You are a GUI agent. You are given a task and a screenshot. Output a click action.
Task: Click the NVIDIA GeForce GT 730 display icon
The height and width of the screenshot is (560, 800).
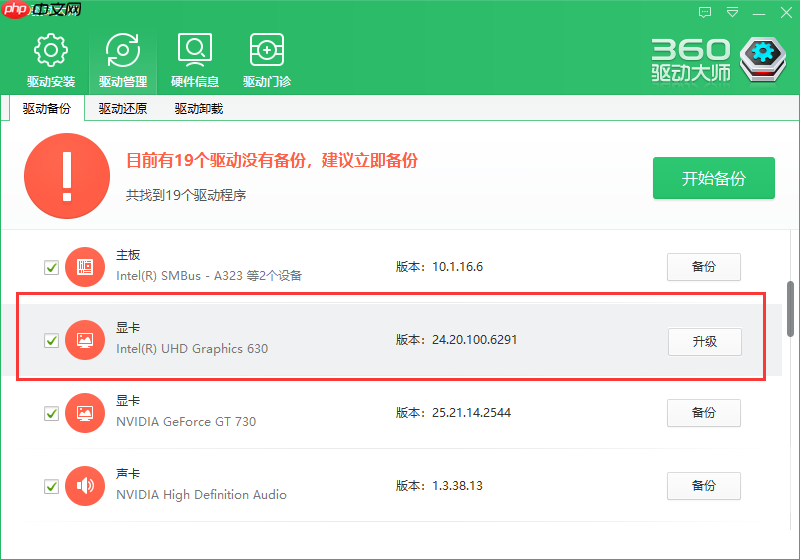(85, 413)
